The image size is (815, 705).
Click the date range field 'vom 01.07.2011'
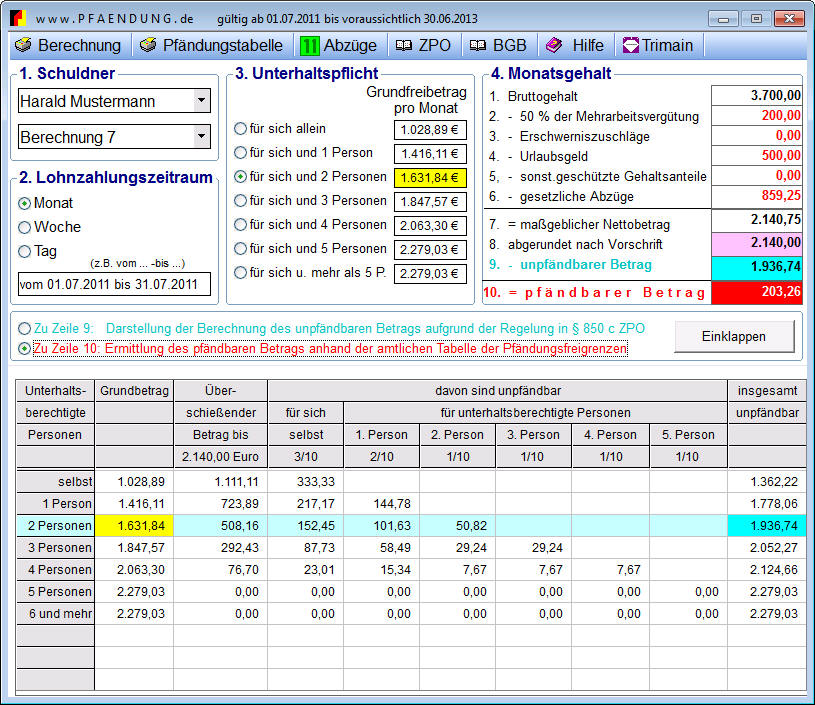(x=114, y=284)
